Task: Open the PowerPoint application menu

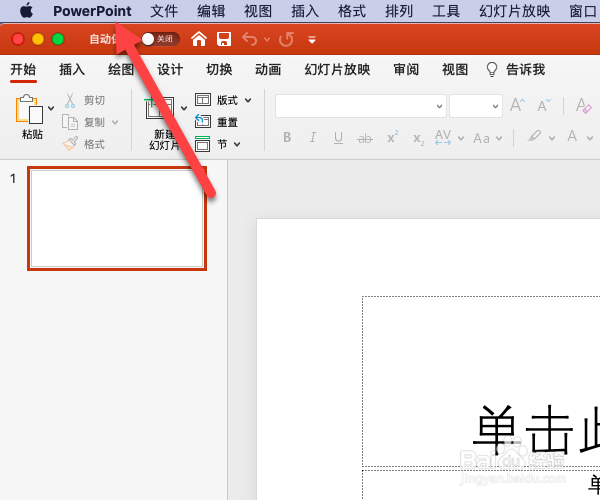Action: tap(92, 11)
